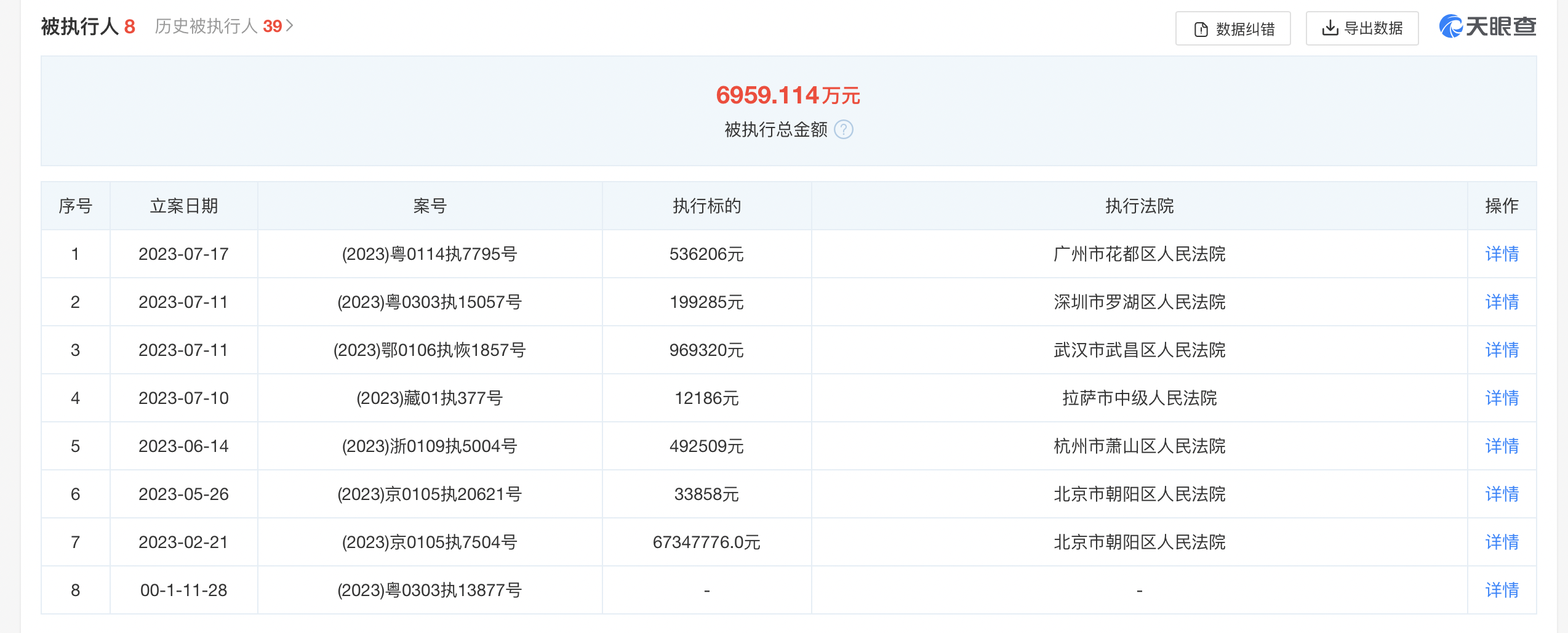
Task: Click the 执行标的 column header
Action: coord(706,206)
